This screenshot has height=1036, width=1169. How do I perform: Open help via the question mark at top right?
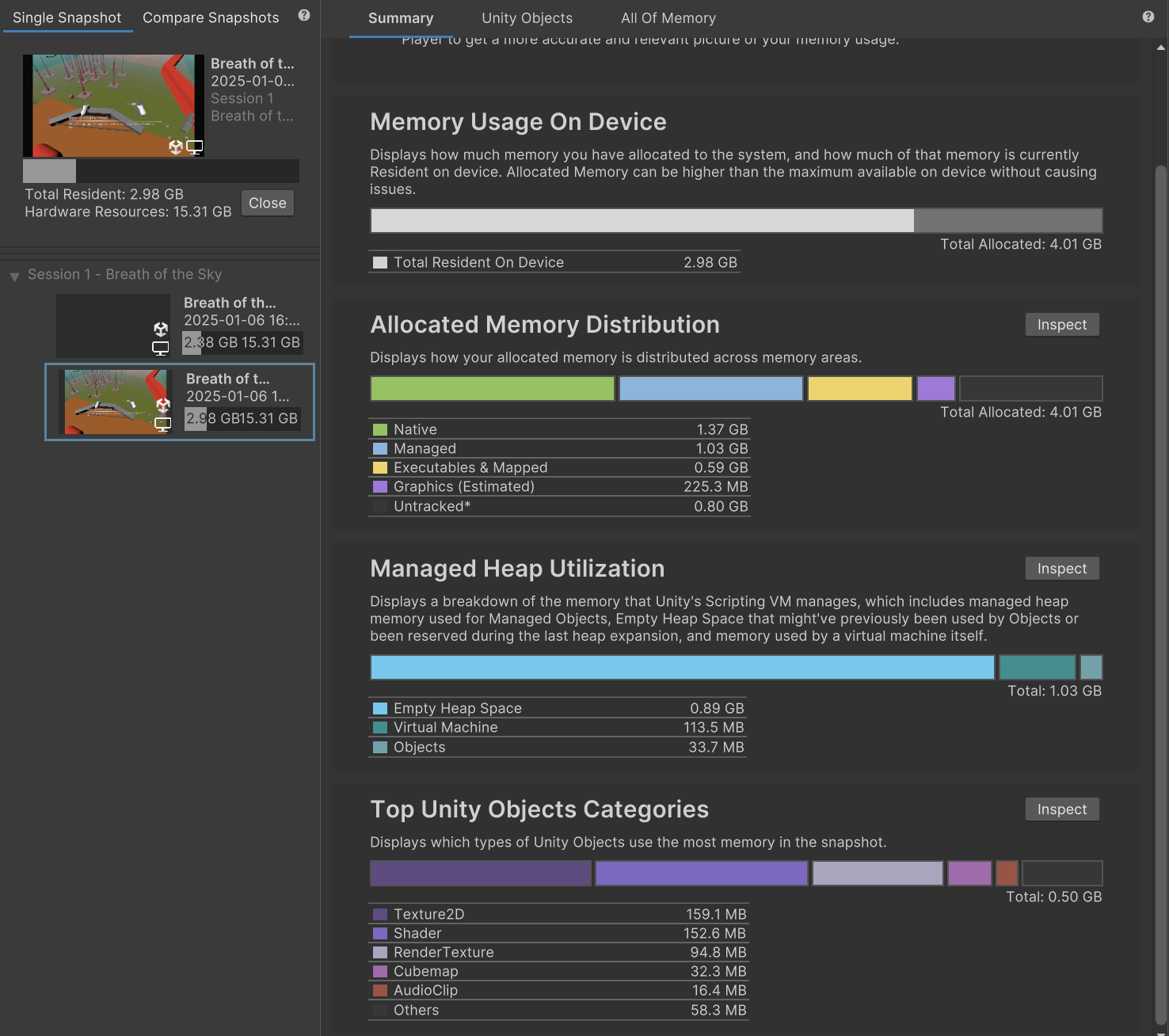[1148, 15]
